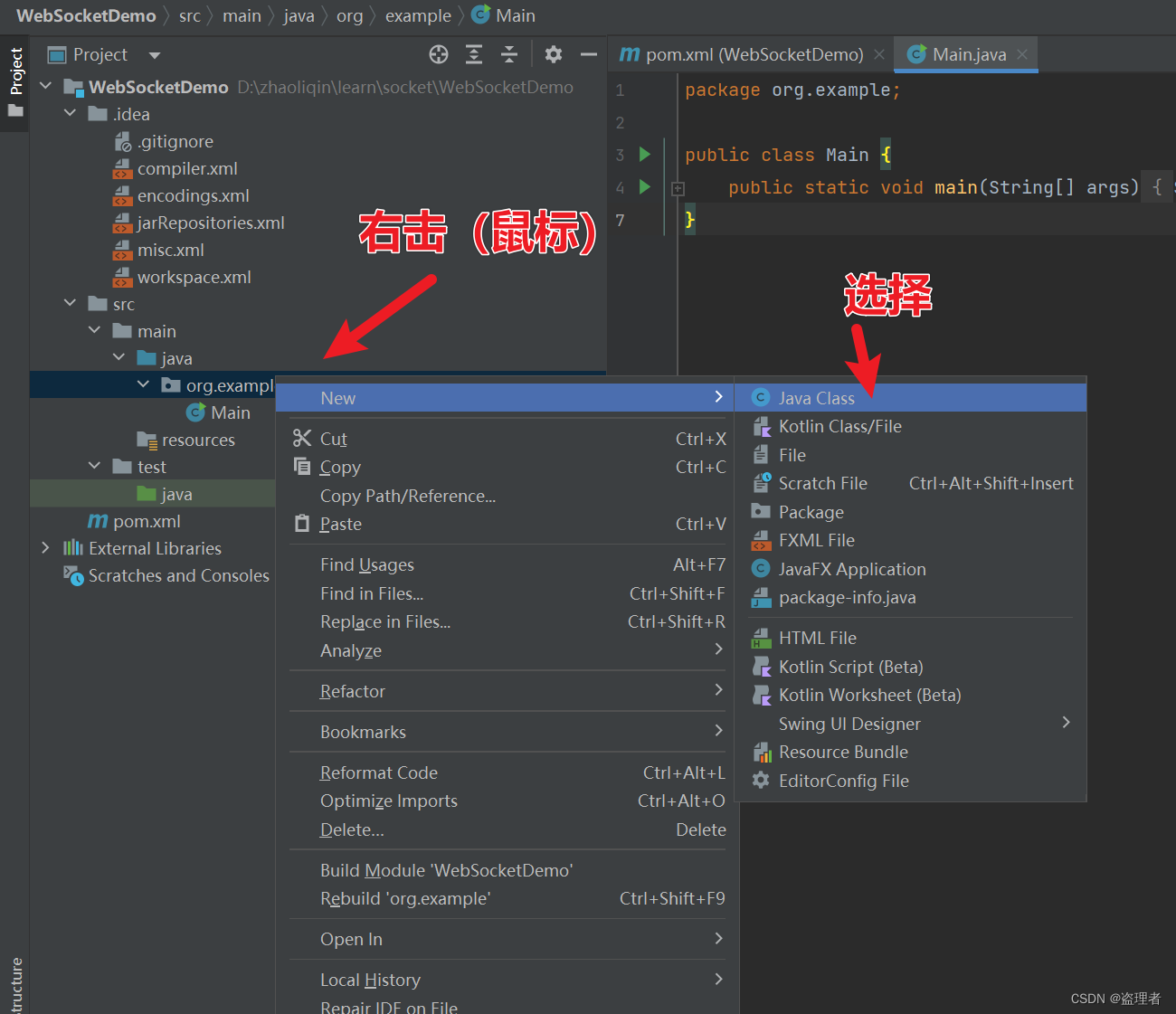Viewport: 1176px width, 1014px height.
Task: Collapse the test folder
Action: [95, 467]
